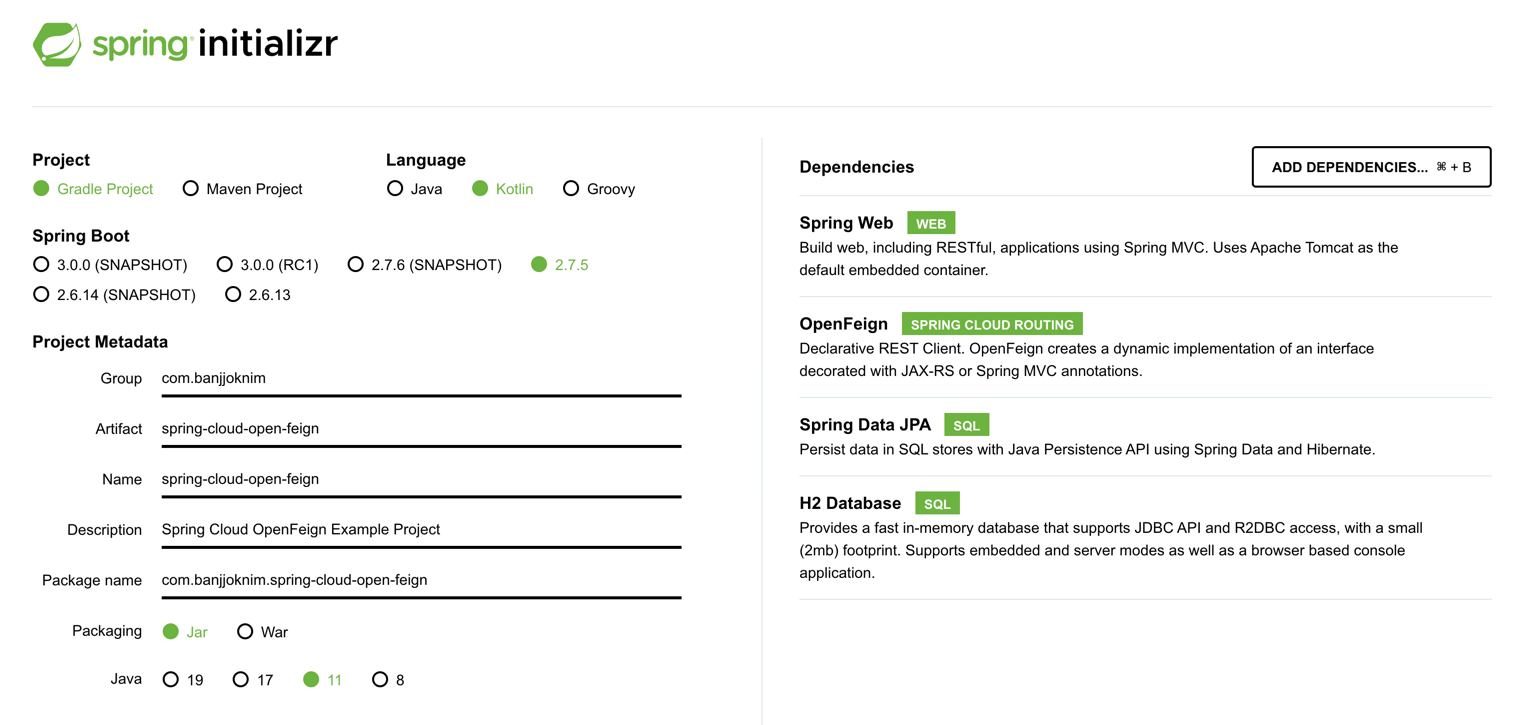Image resolution: width=1526 pixels, height=725 pixels.
Task: Click the OpenFeign dependency entry
Action: [843, 324]
